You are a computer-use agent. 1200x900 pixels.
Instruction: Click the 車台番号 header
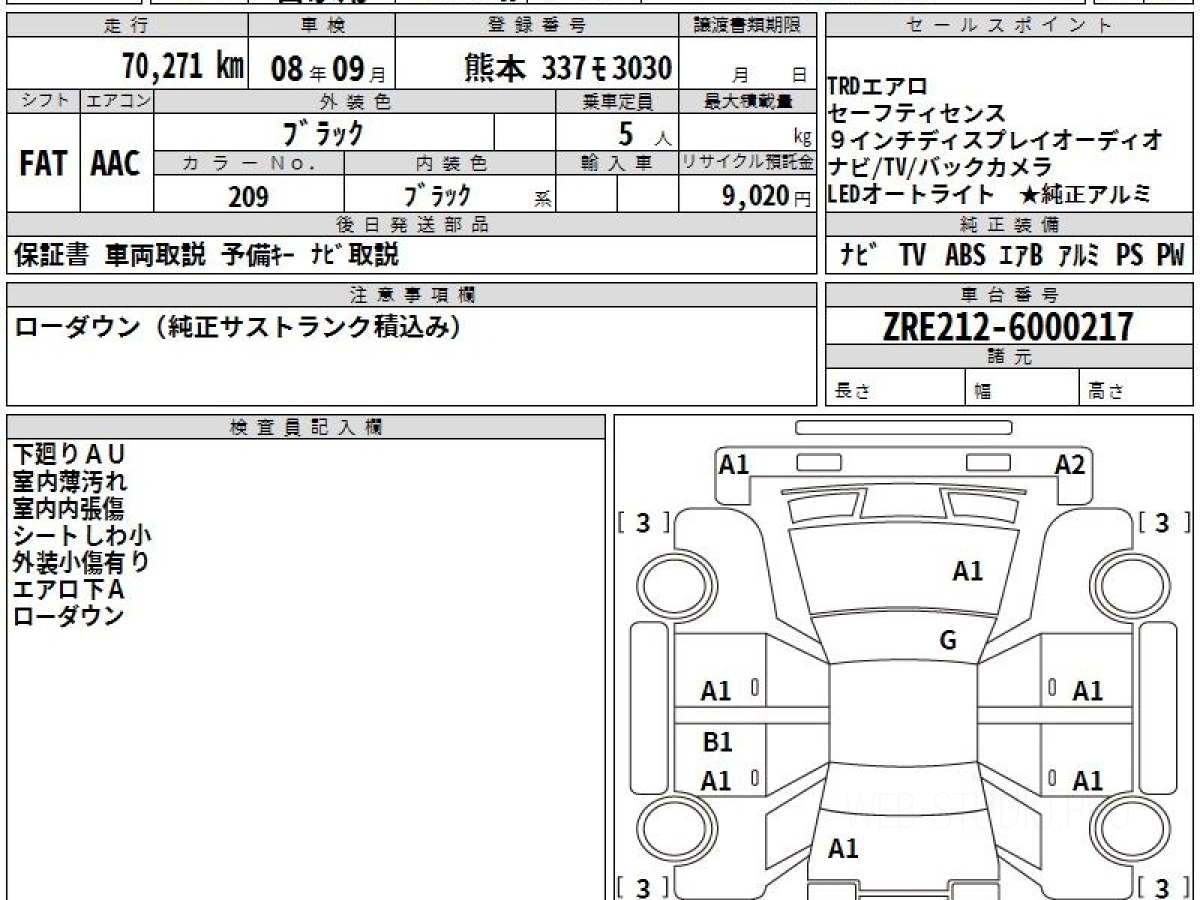[x=1009, y=294]
